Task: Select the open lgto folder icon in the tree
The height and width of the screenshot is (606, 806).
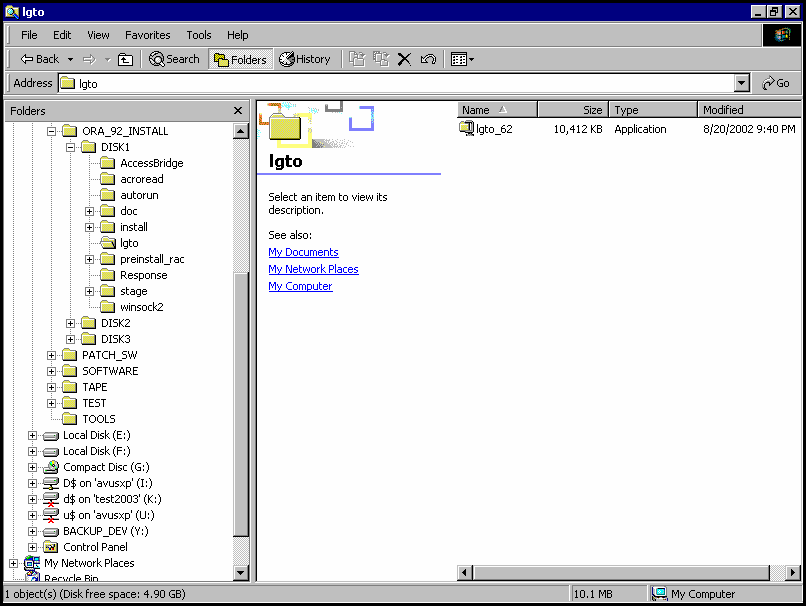Action: [x=108, y=243]
